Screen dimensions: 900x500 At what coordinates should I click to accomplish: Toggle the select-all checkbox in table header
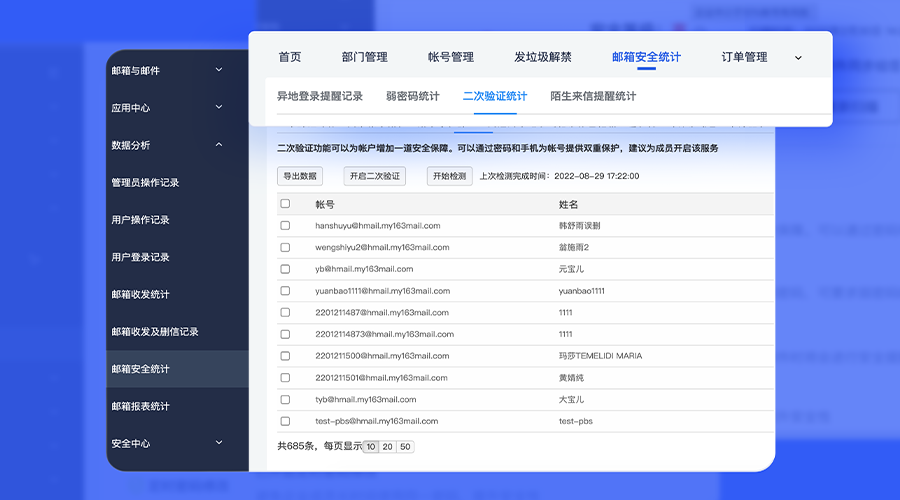[x=285, y=204]
